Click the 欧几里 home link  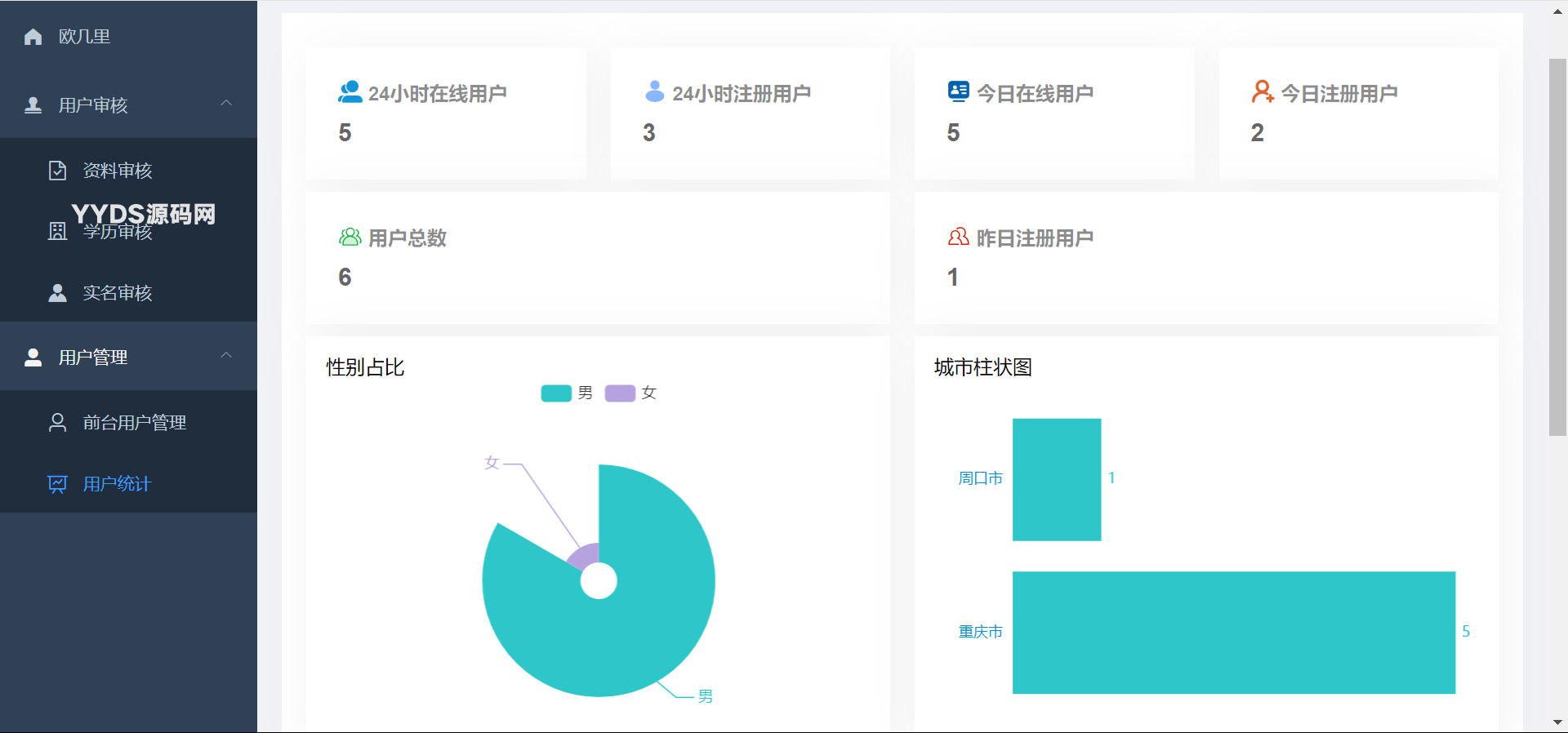84,37
